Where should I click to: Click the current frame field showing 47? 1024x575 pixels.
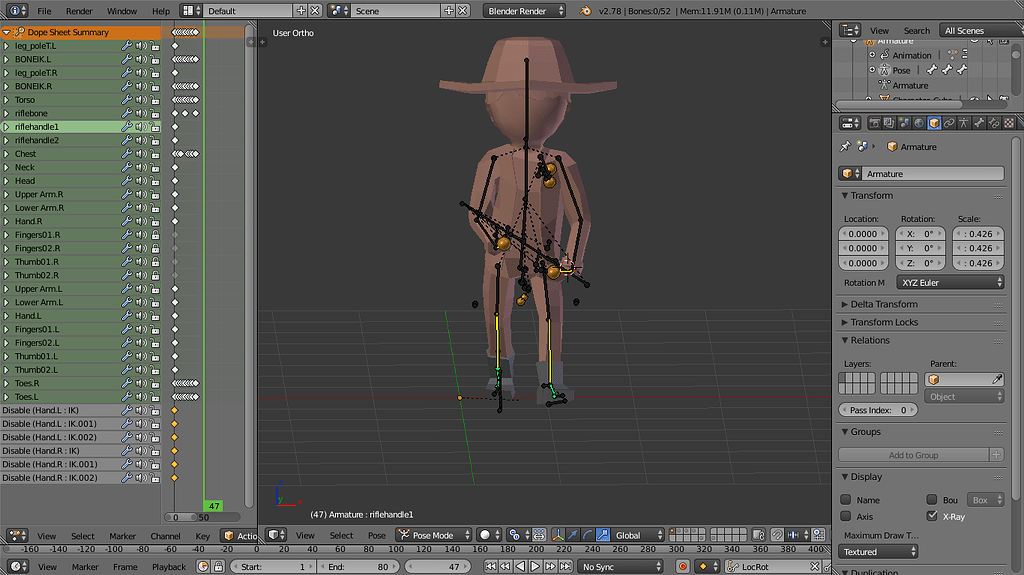pos(438,567)
